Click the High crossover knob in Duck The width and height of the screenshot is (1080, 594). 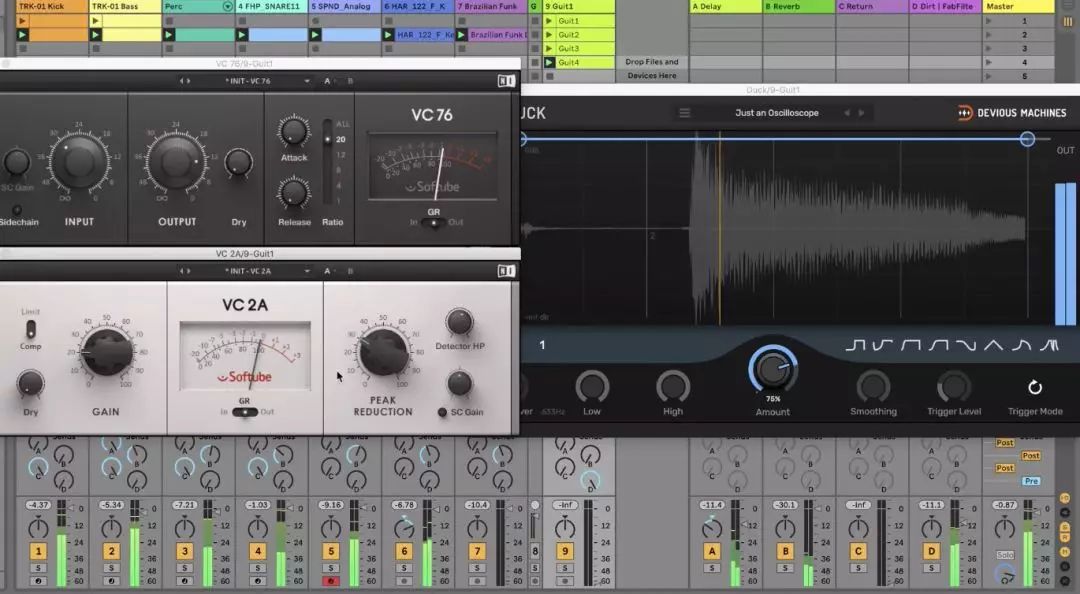tap(673, 387)
